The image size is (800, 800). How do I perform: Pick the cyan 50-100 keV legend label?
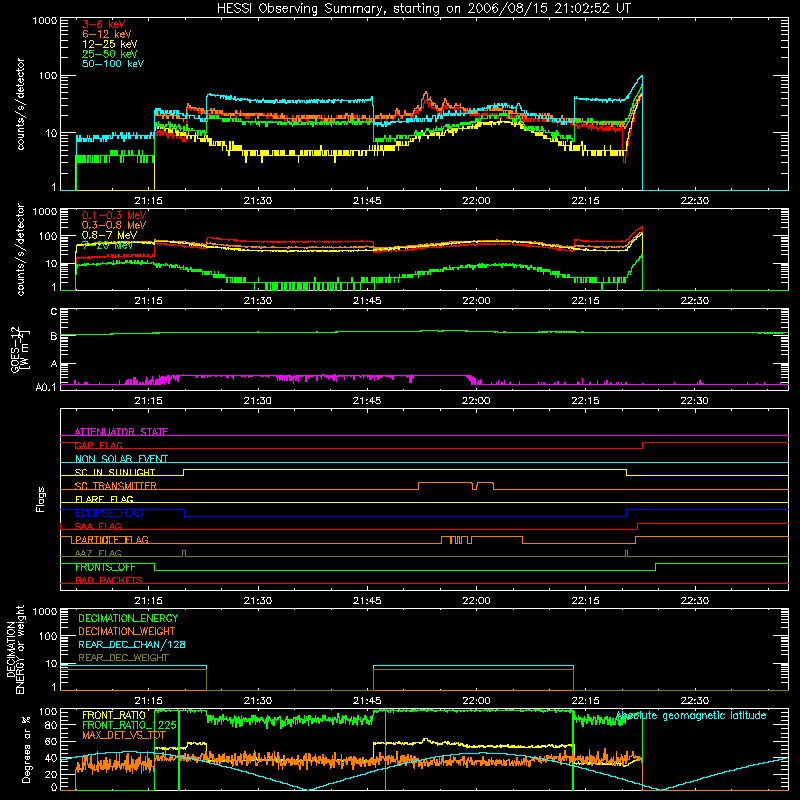pos(113,64)
